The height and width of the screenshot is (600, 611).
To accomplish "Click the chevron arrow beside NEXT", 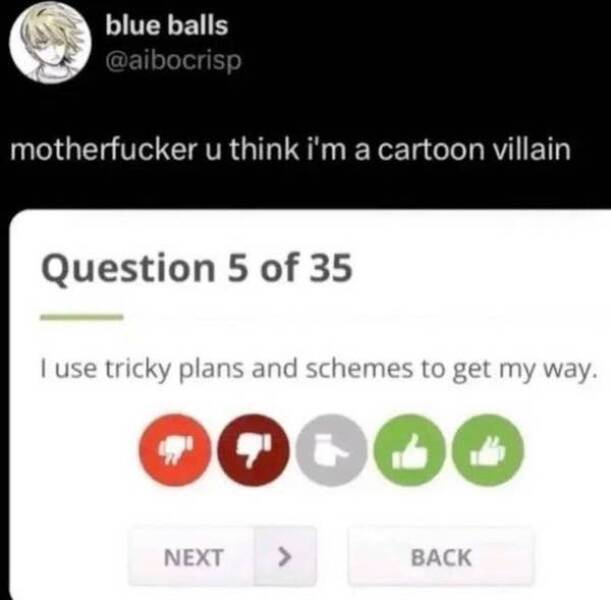I will (x=285, y=556).
